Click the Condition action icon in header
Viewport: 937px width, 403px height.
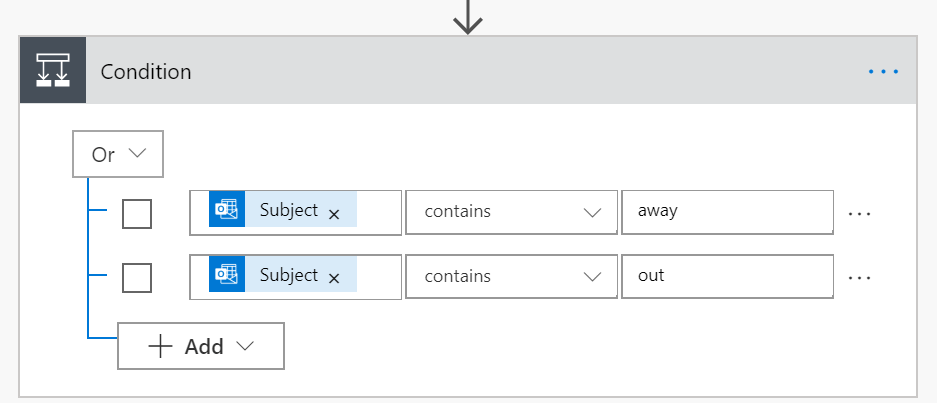click(52, 71)
